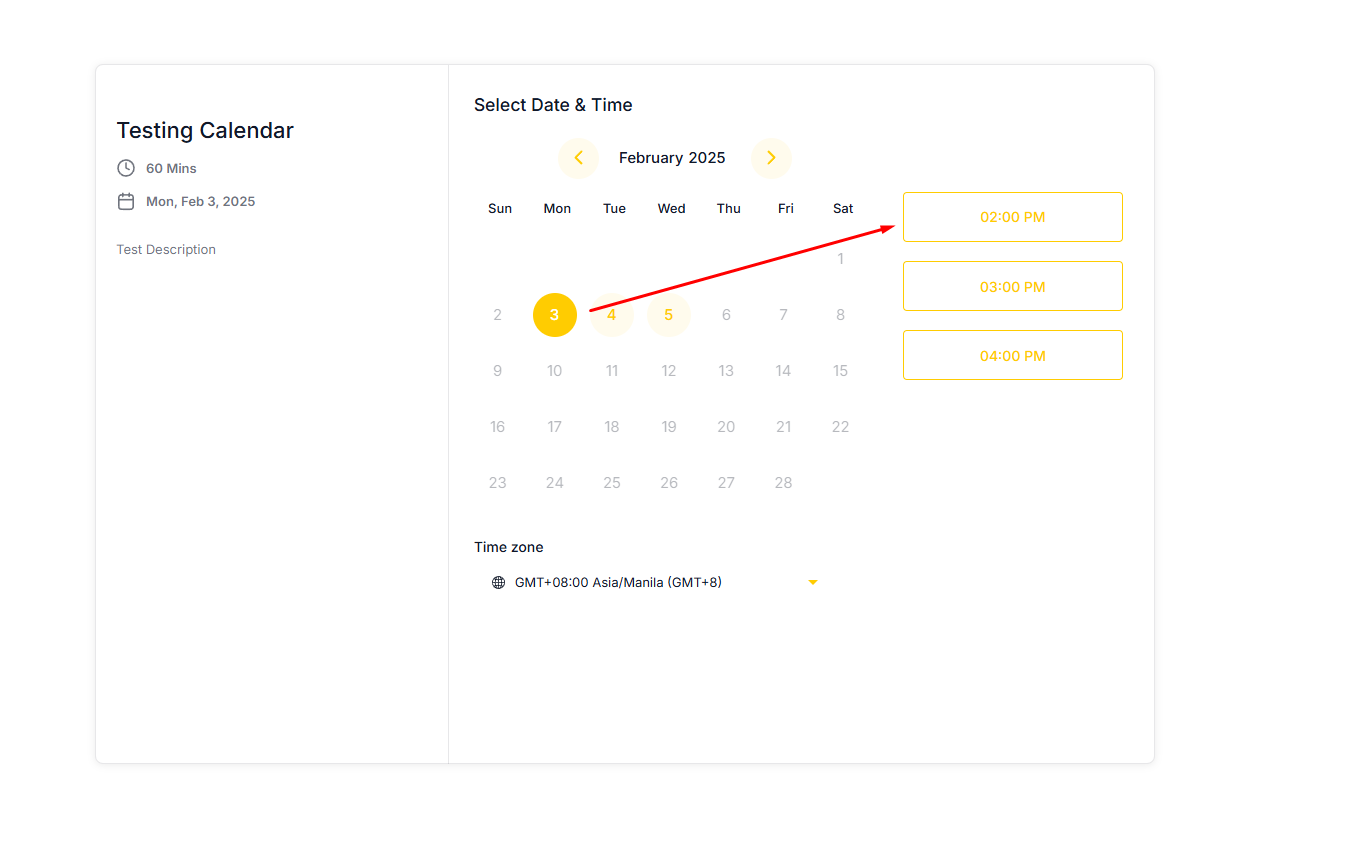Image resolution: width=1364 pixels, height=843 pixels.
Task: Click the February 2025 month label
Action: coord(672,158)
